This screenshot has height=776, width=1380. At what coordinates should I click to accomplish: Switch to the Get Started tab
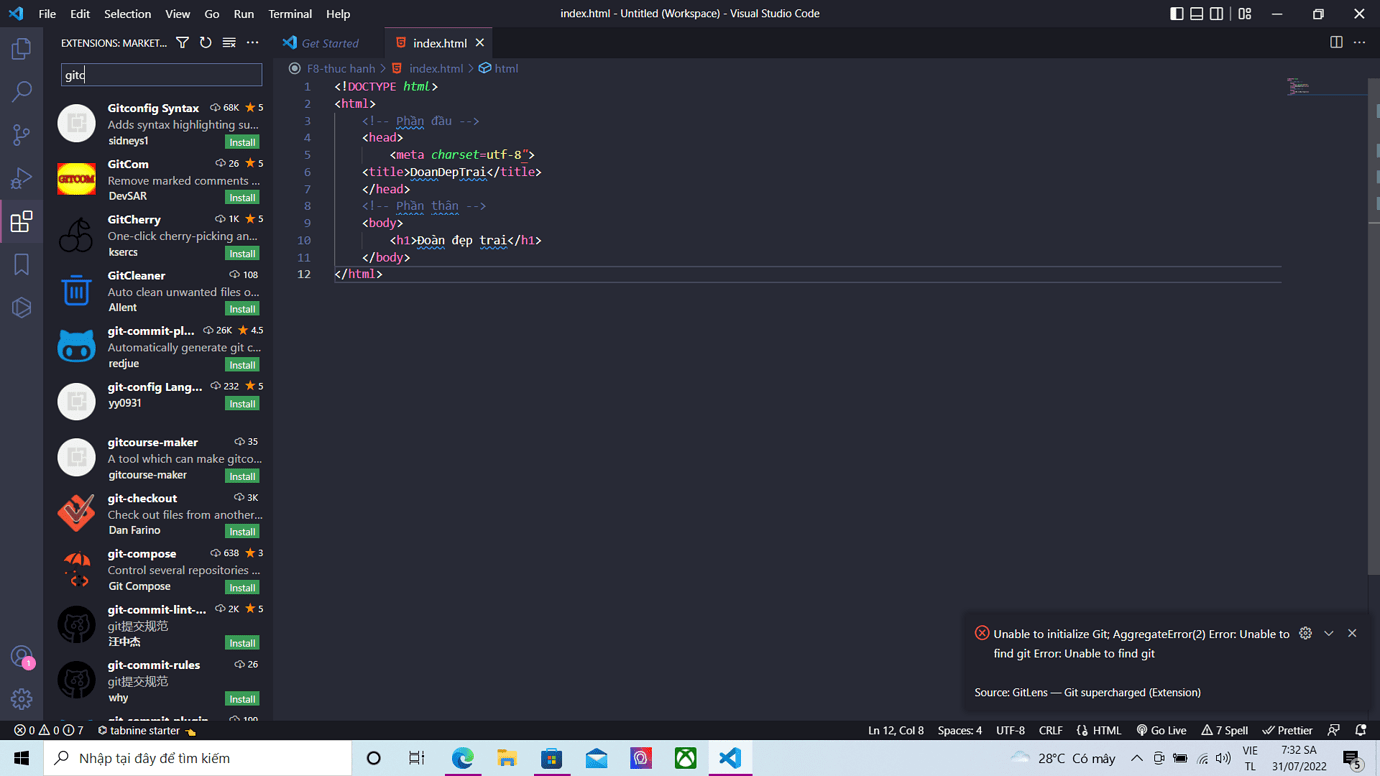(x=329, y=43)
